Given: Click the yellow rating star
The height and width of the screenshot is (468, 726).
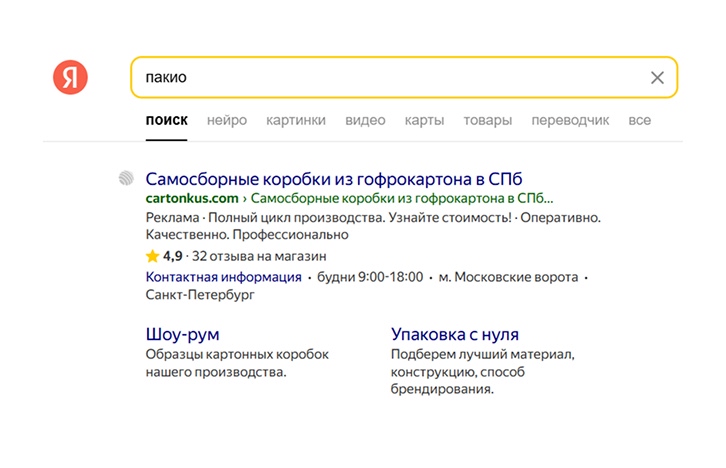Looking at the screenshot, I should (152, 256).
